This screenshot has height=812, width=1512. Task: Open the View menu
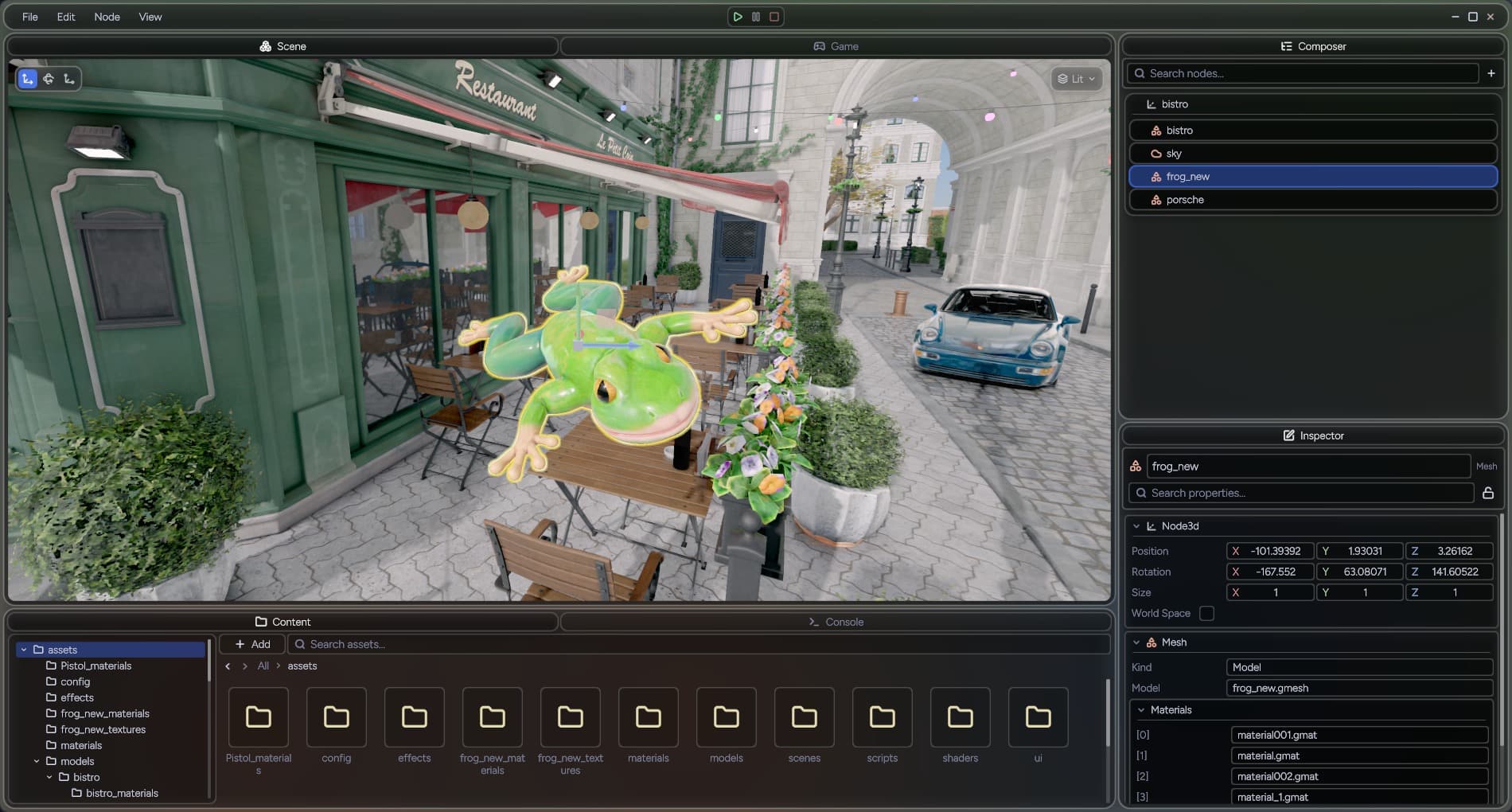(x=150, y=17)
